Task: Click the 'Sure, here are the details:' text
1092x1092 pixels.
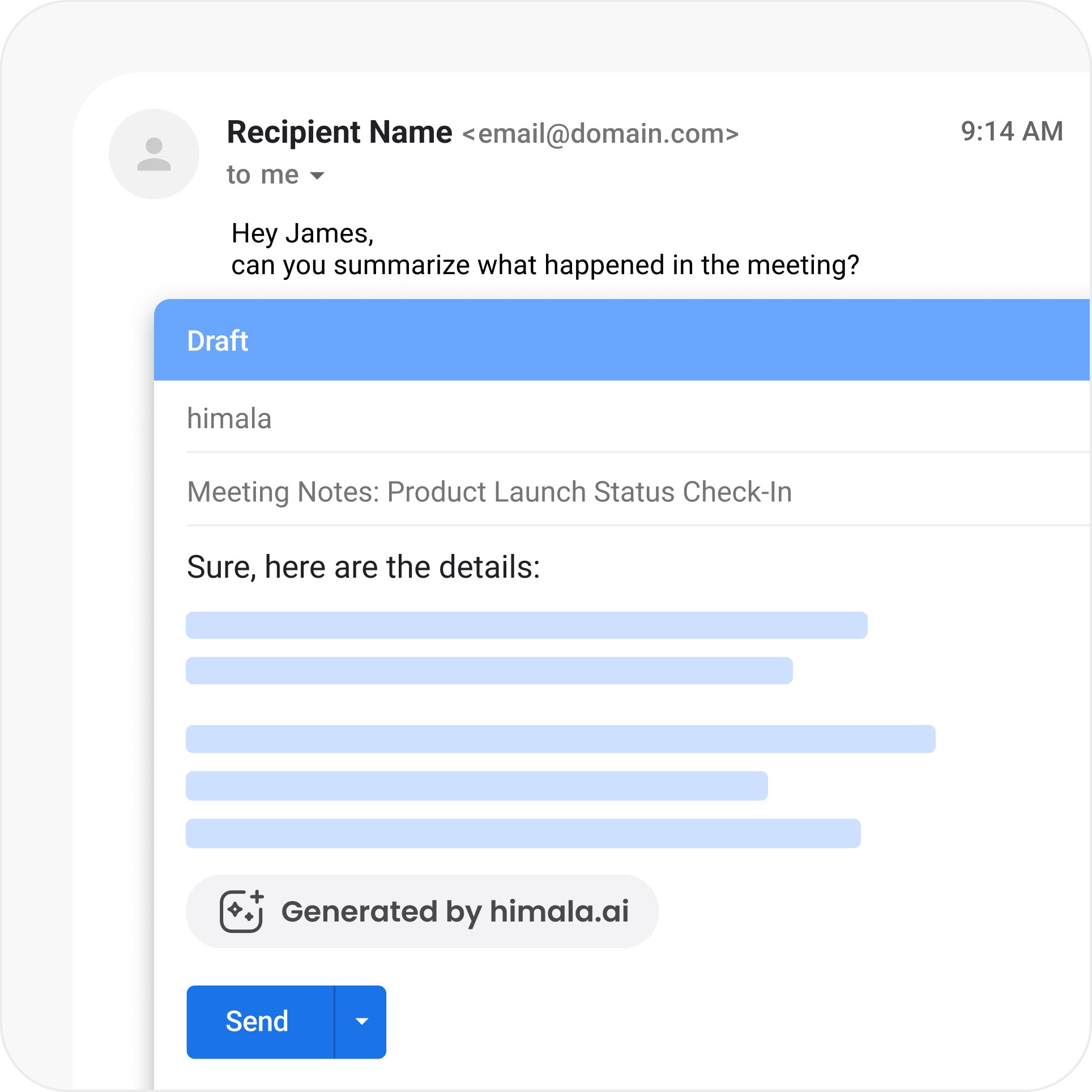Action: click(x=364, y=567)
